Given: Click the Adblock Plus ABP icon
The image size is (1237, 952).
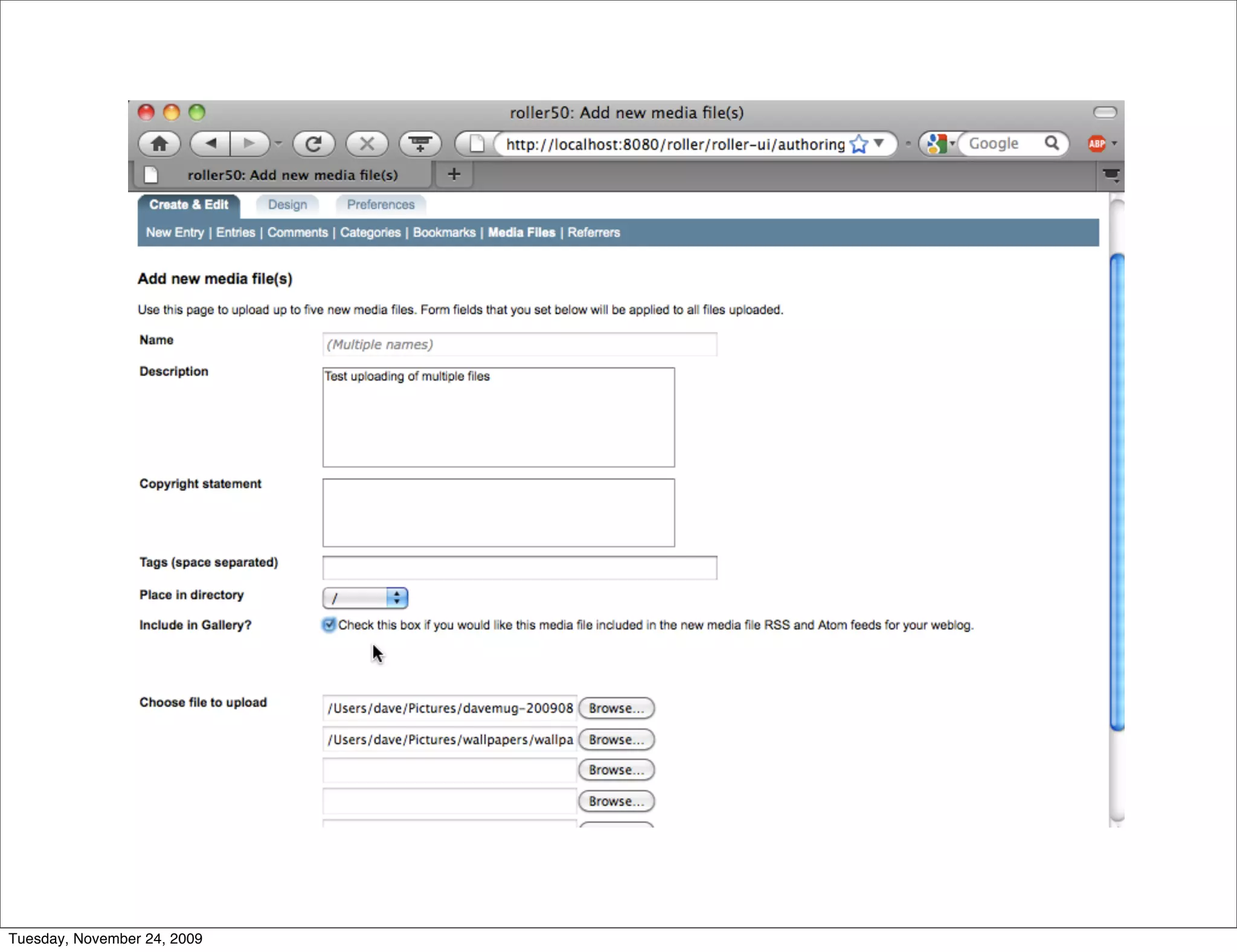Looking at the screenshot, I should point(1096,144).
